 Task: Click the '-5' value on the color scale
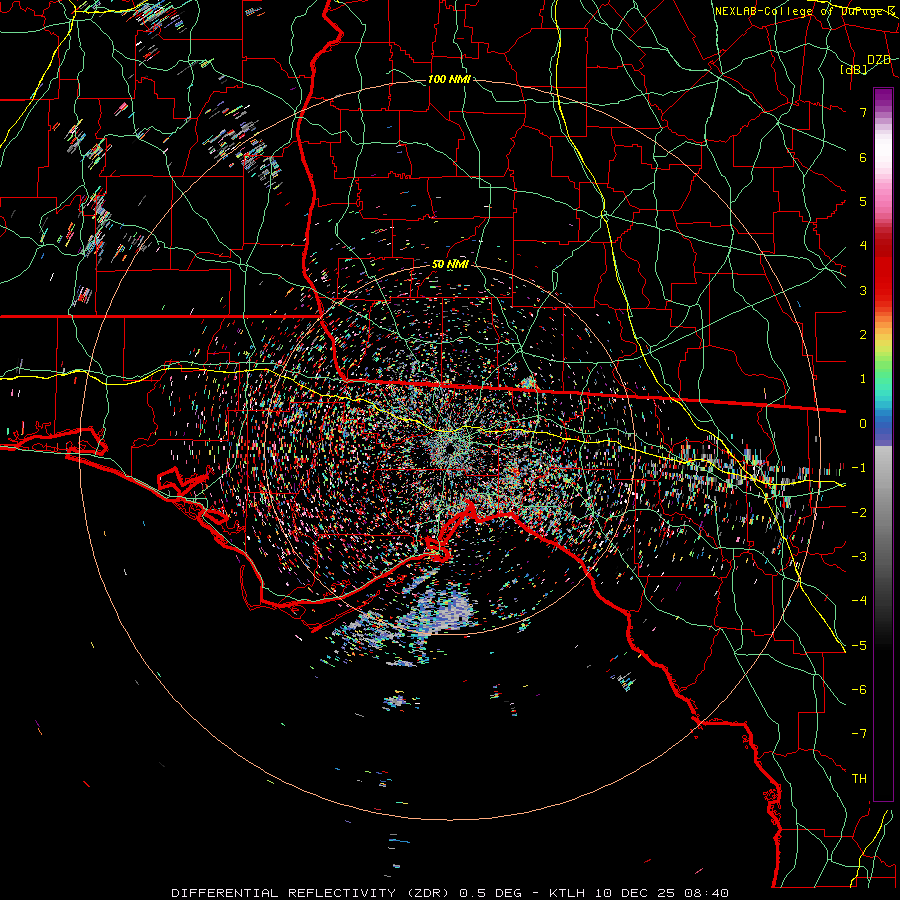tap(859, 646)
